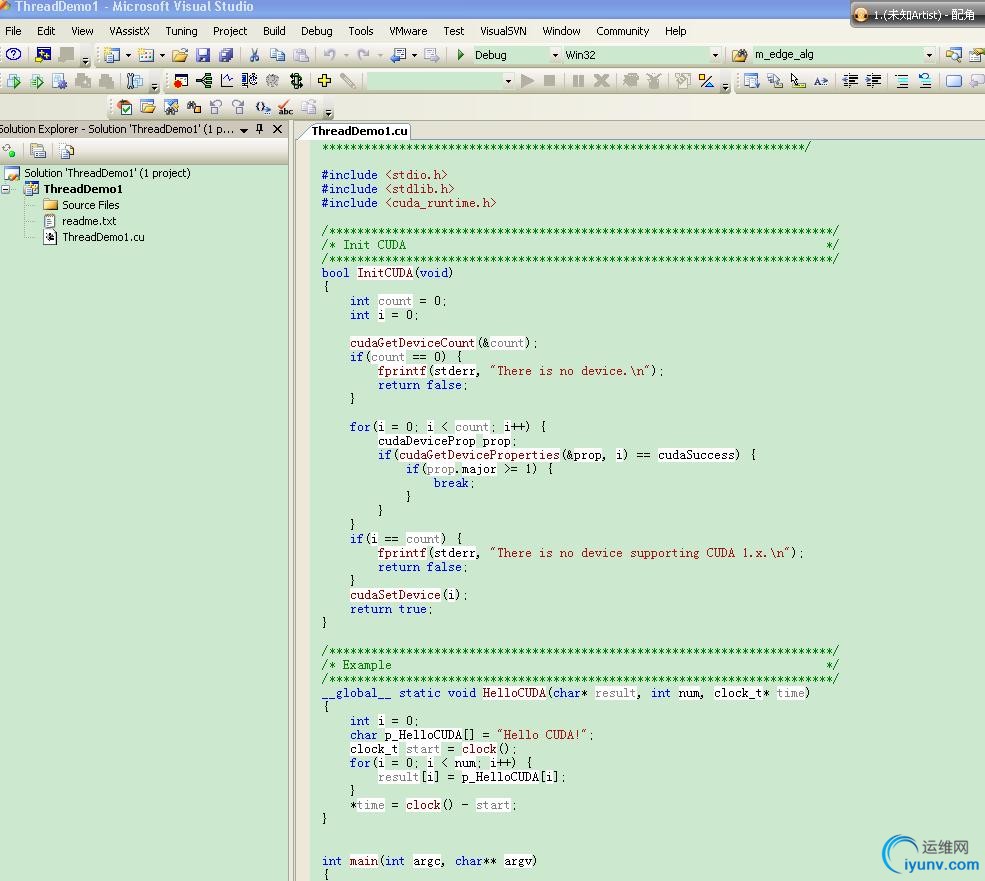
Task: Click the media player artist title widget
Action: pyautogui.click(x=917, y=14)
